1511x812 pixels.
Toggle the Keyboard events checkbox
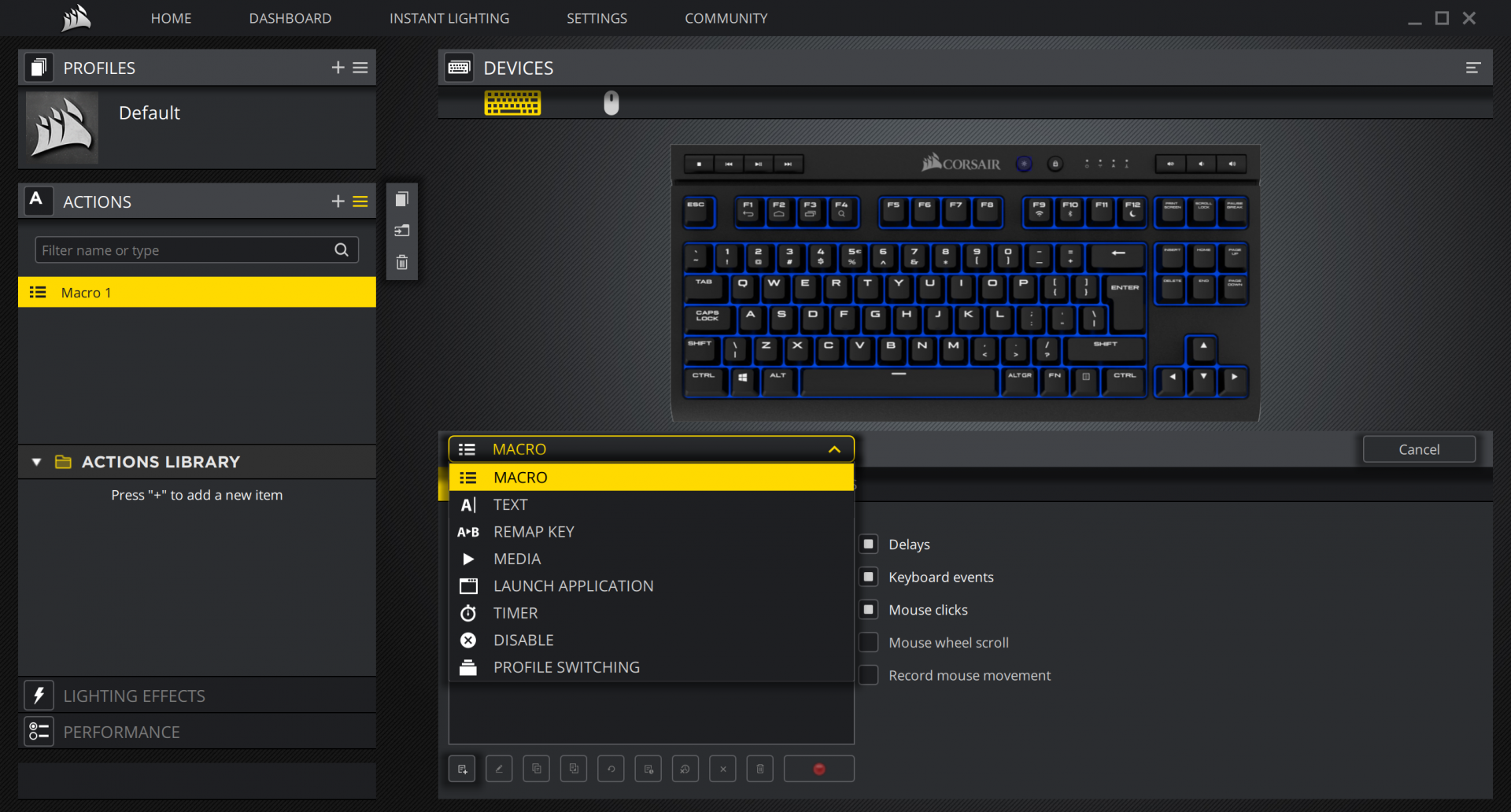[869, 577]
